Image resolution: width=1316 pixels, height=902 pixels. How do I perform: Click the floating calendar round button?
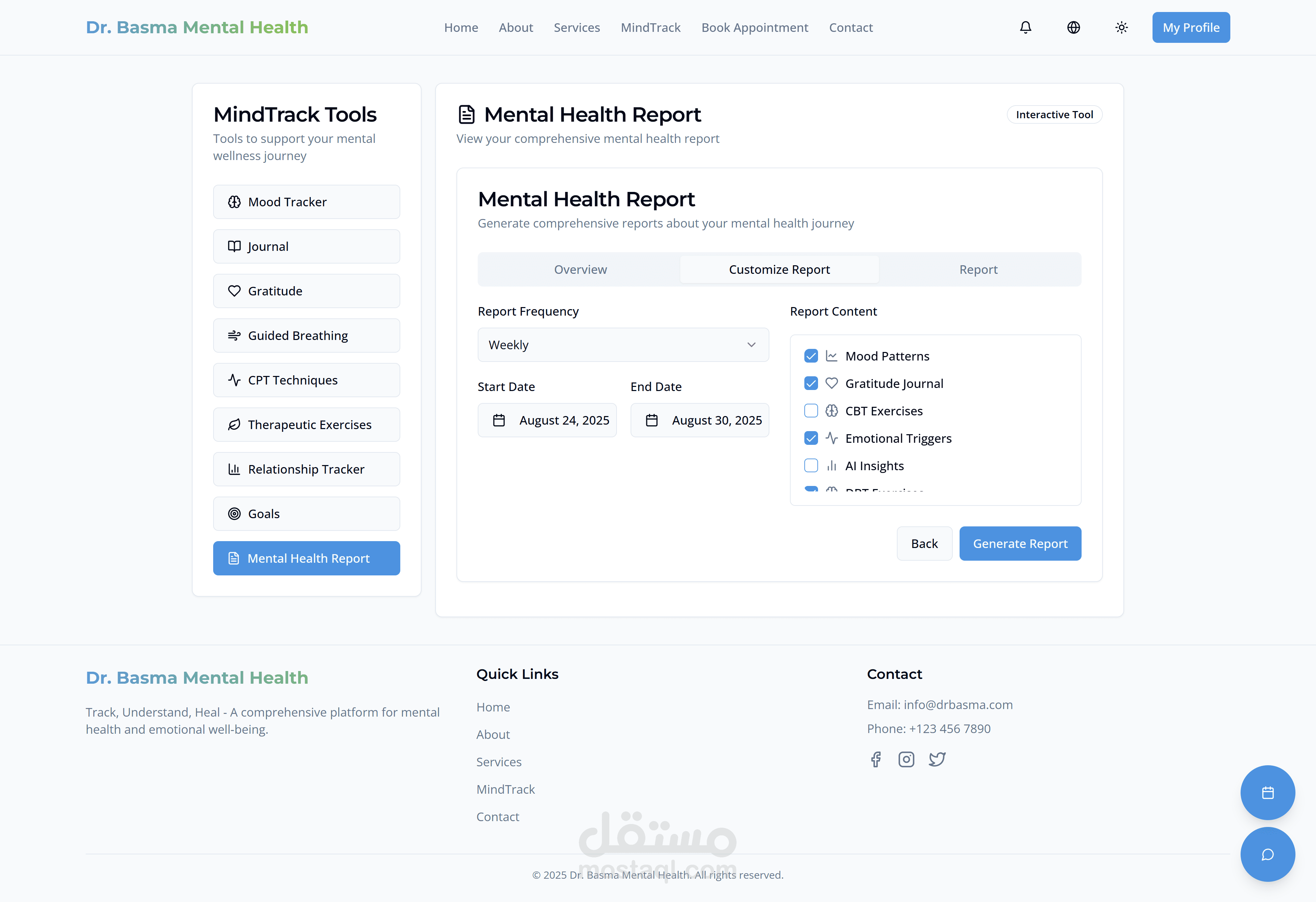(x=1267, y=792)
